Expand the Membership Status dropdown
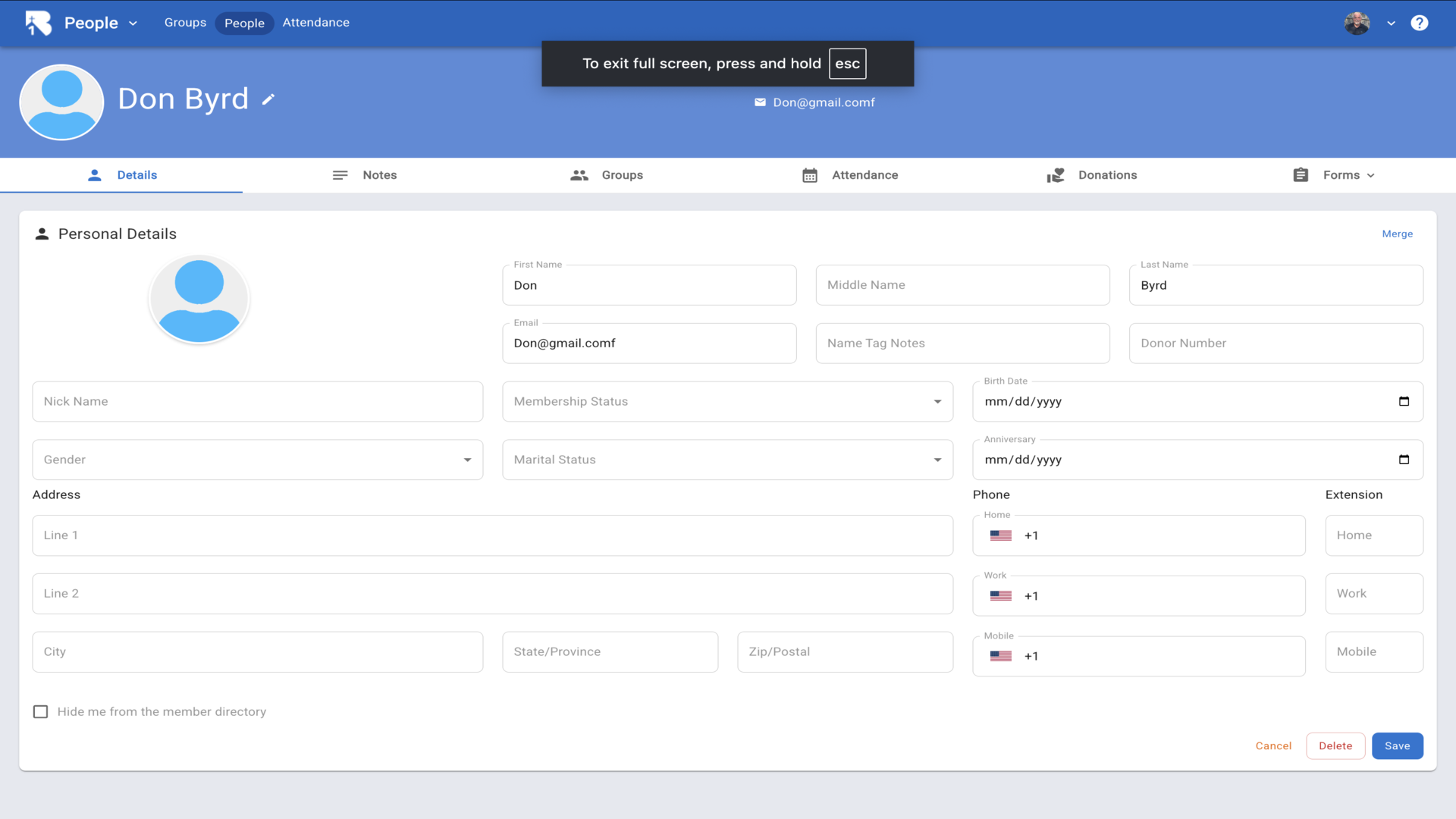Viewport: 1456px width, 819px height. point(726,401)
